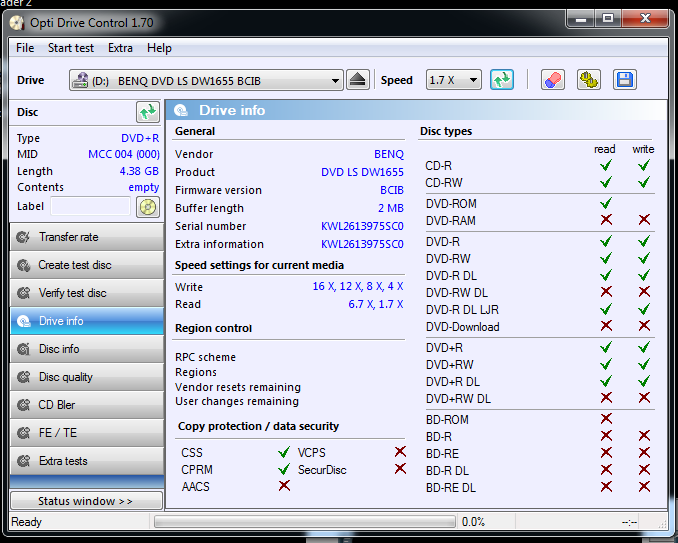Click the firmware version value BCIB
This screenshot has width=678, height=543.
pos(392,190)
